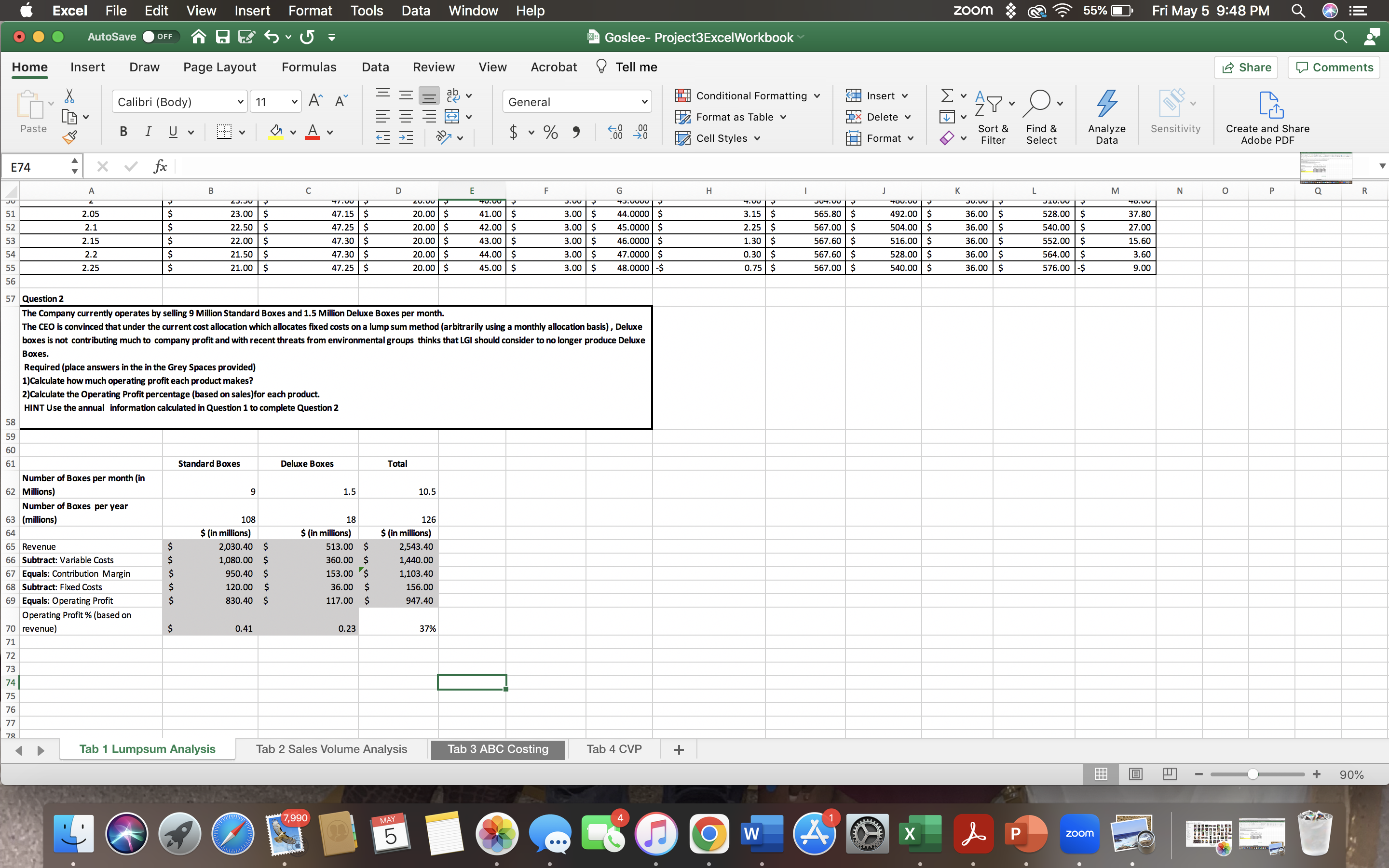
Task: Open Conditional Formatting options
Action: point(747,95)
